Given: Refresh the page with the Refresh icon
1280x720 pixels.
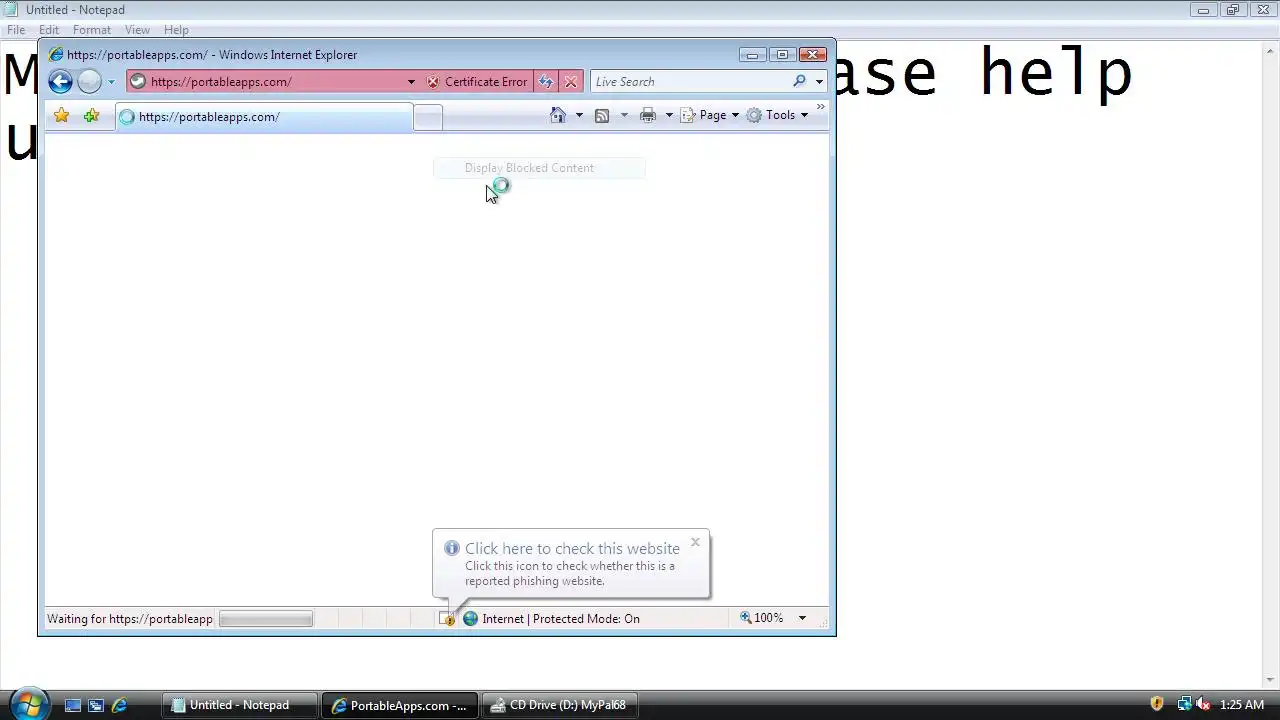Looking at the screenshot, I should click(546, 82).
